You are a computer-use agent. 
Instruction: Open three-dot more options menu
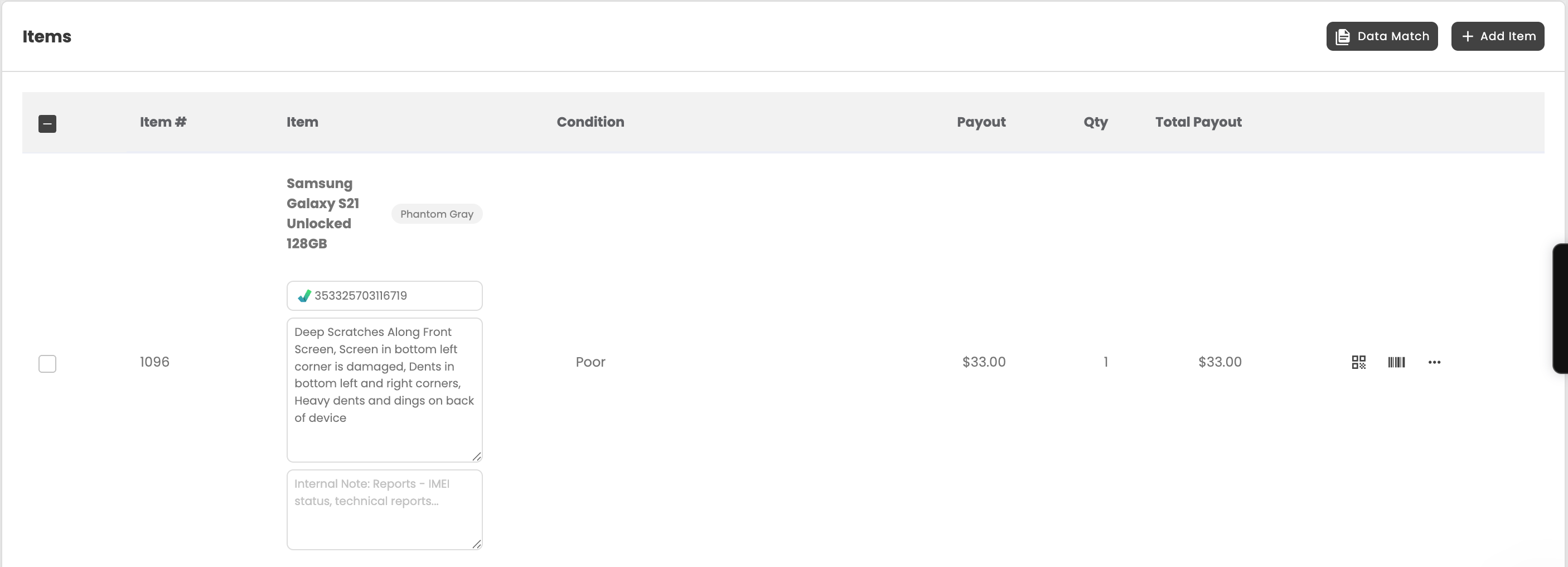1434,362
